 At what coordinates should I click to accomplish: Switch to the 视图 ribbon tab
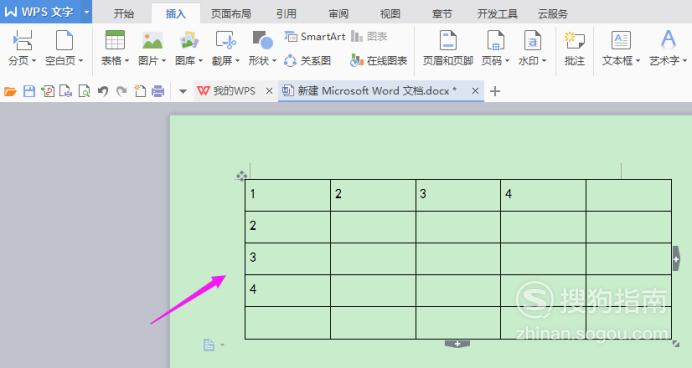click(390, 14)
